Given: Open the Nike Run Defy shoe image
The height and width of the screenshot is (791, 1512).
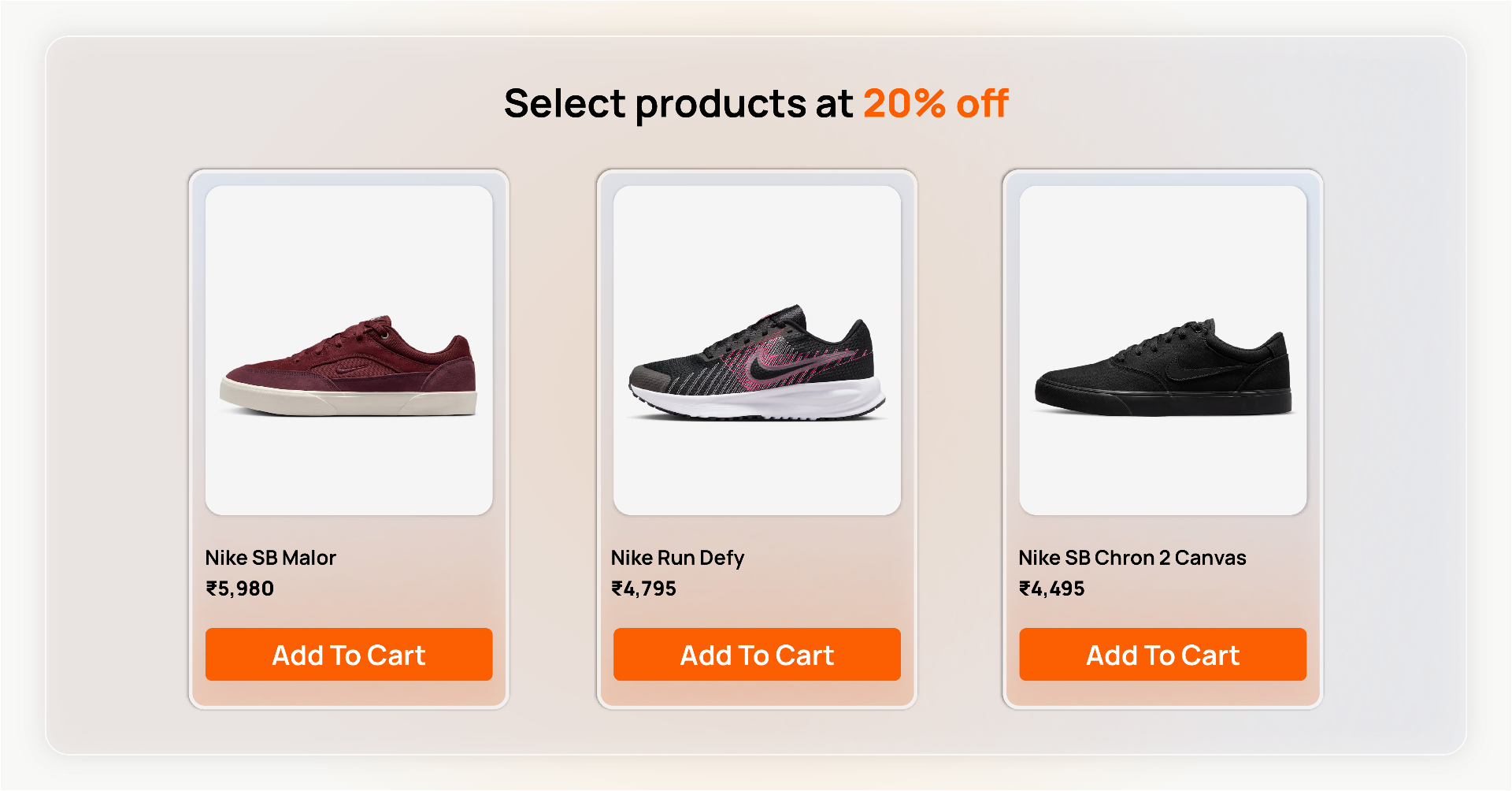Looking at the screenshot, I should pos(757,351).
